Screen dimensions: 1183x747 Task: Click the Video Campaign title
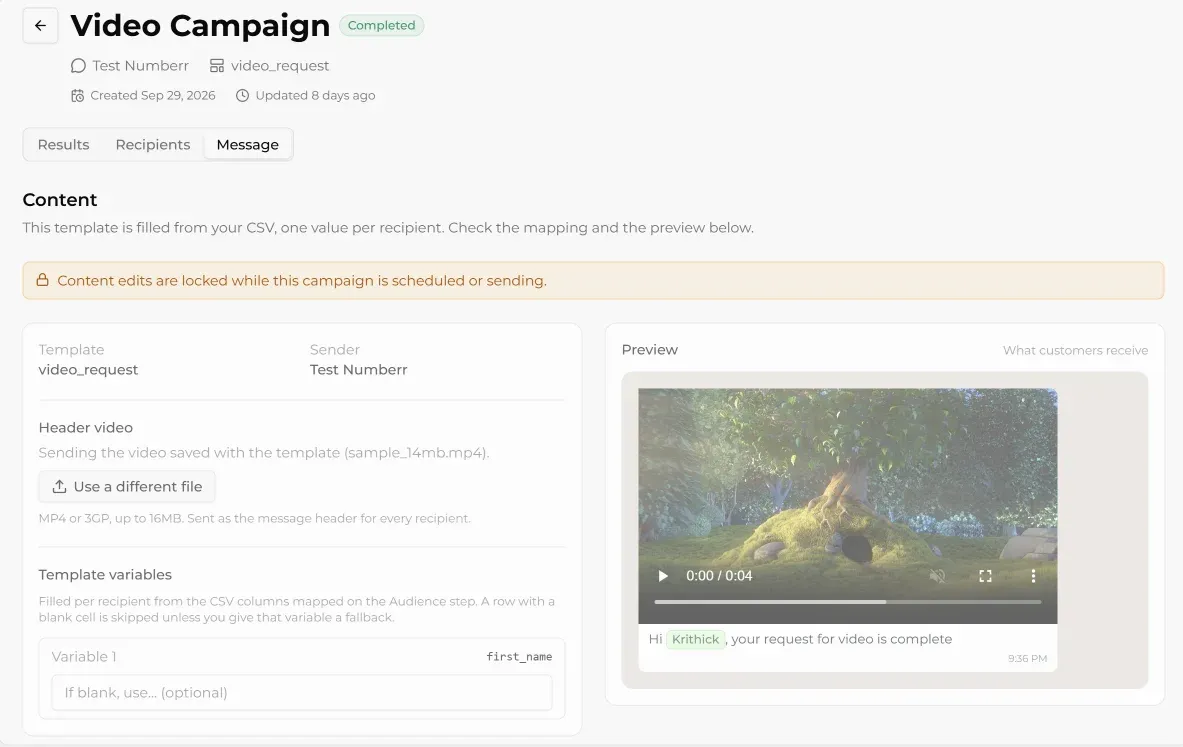pos(200,26)
